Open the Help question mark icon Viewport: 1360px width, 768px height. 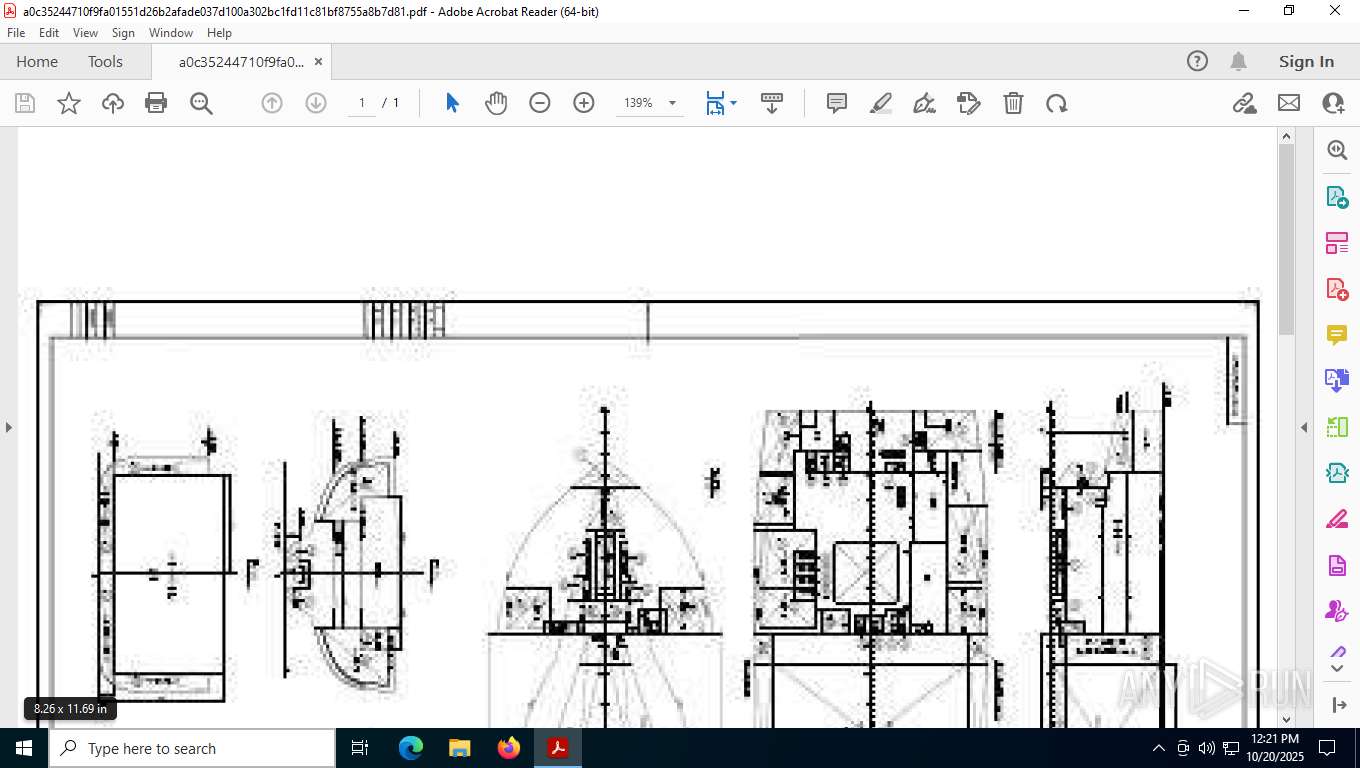[1197, 61]
